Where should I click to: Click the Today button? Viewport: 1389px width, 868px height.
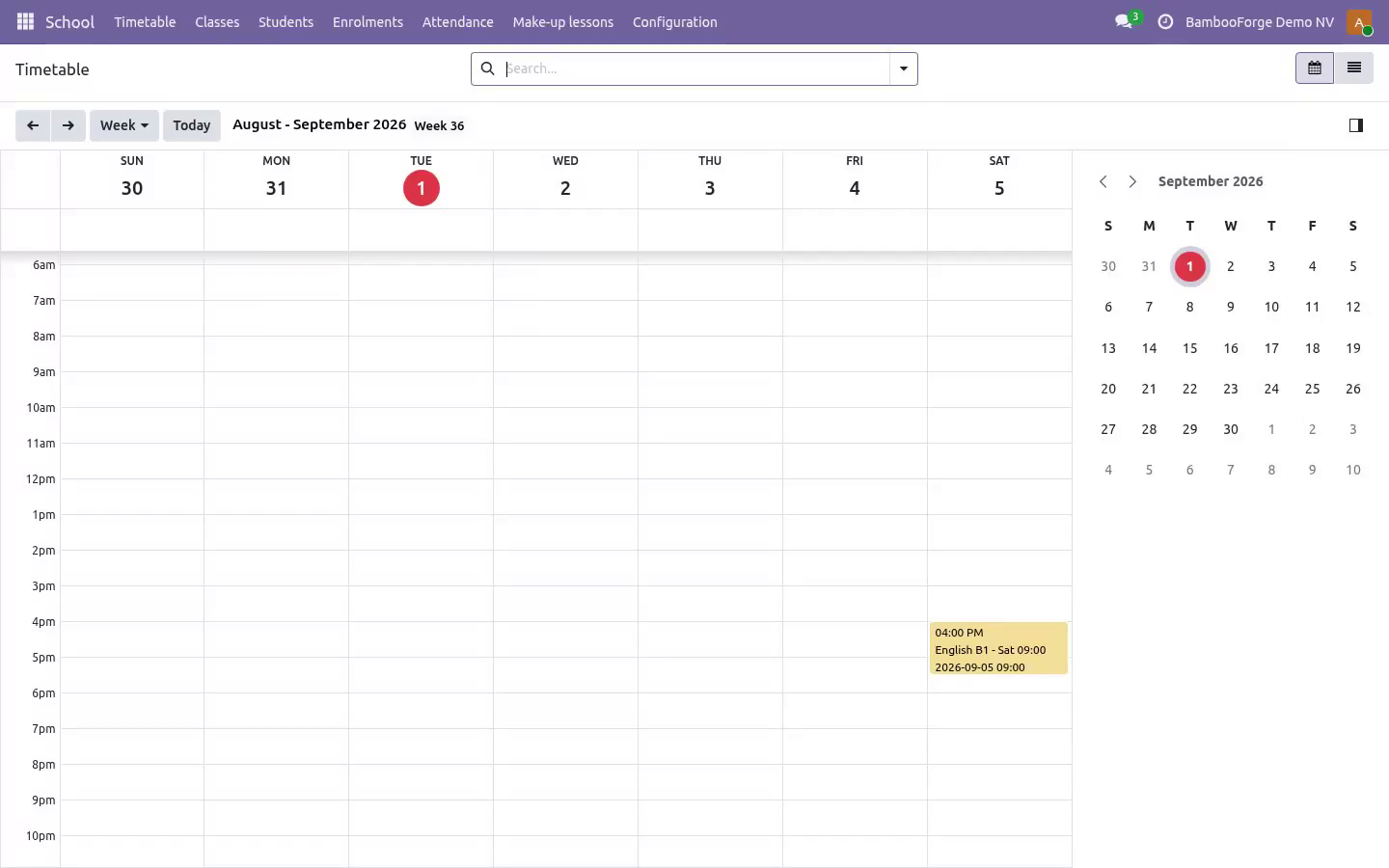(192, 125)
